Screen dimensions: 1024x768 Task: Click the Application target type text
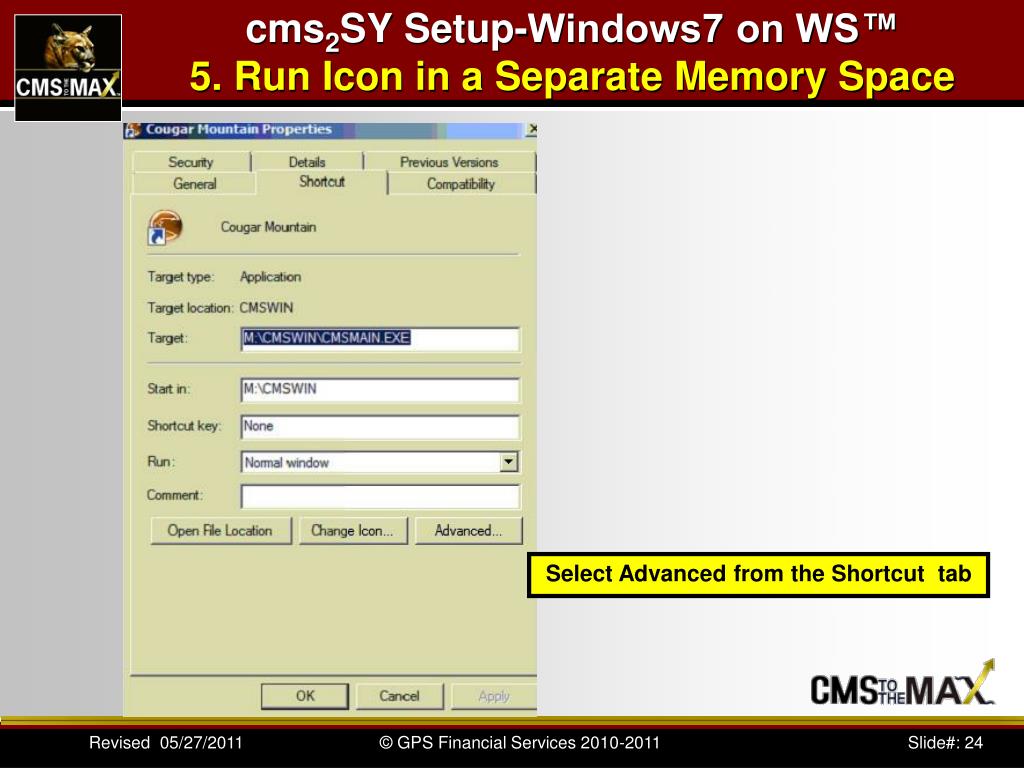point(270,277)
